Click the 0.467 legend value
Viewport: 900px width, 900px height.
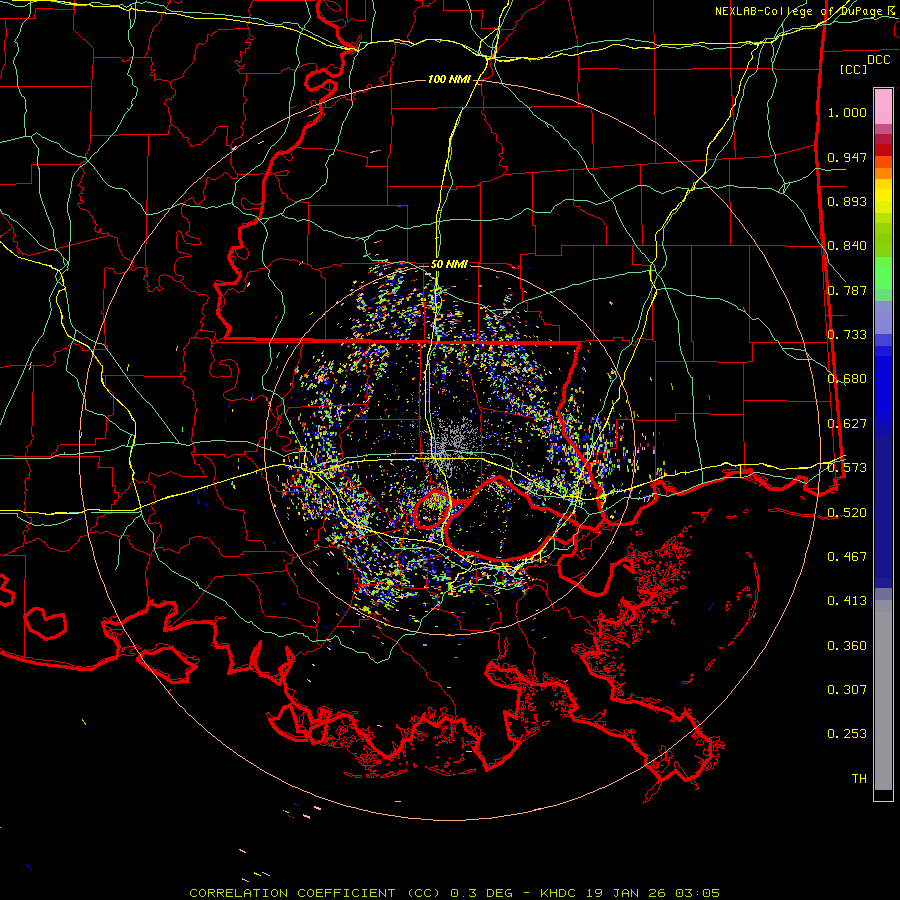[847, 557]
